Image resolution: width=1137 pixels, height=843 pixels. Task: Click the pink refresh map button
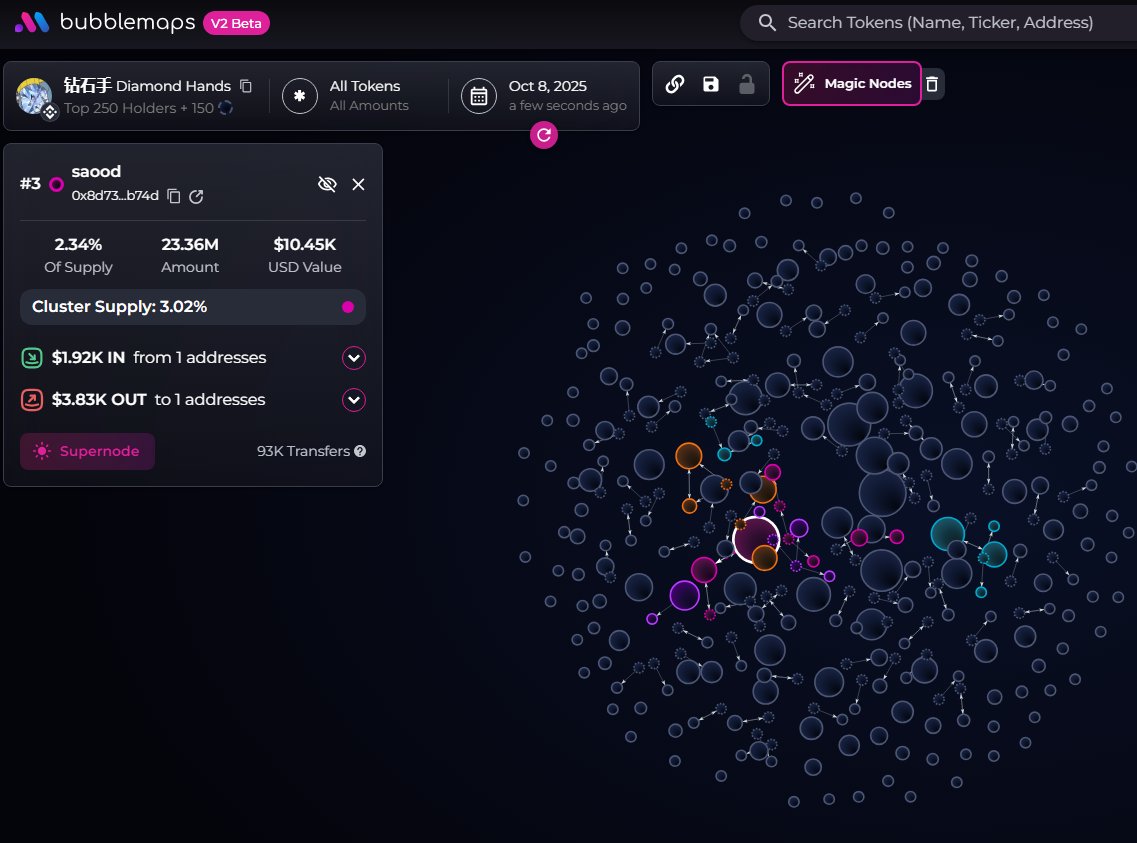544,134
